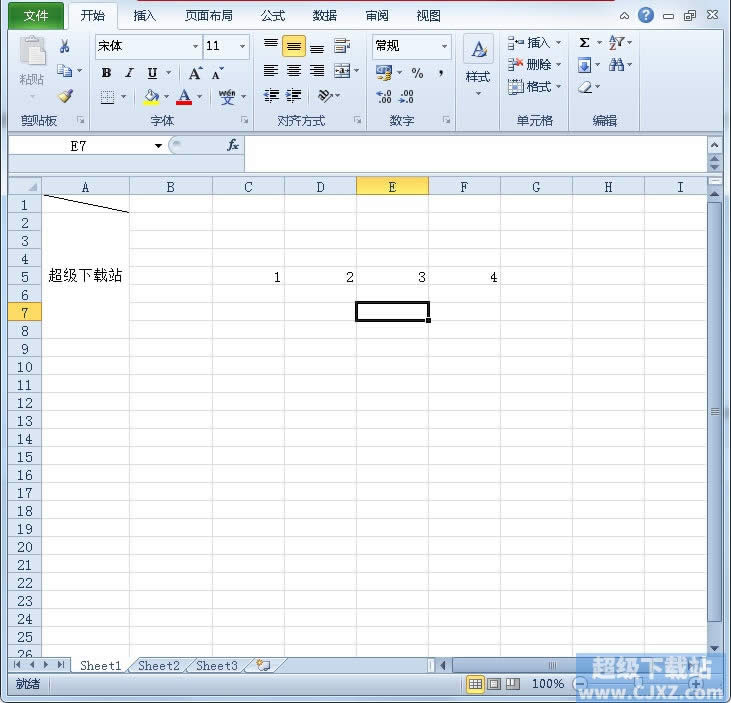Expand the Merge cells dropdown arrow
The image size is (731, 703).
(x=357, y=71)
